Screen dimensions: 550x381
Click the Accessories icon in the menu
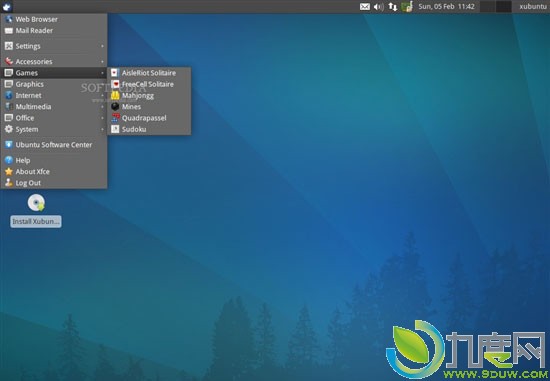click(9, 61)
